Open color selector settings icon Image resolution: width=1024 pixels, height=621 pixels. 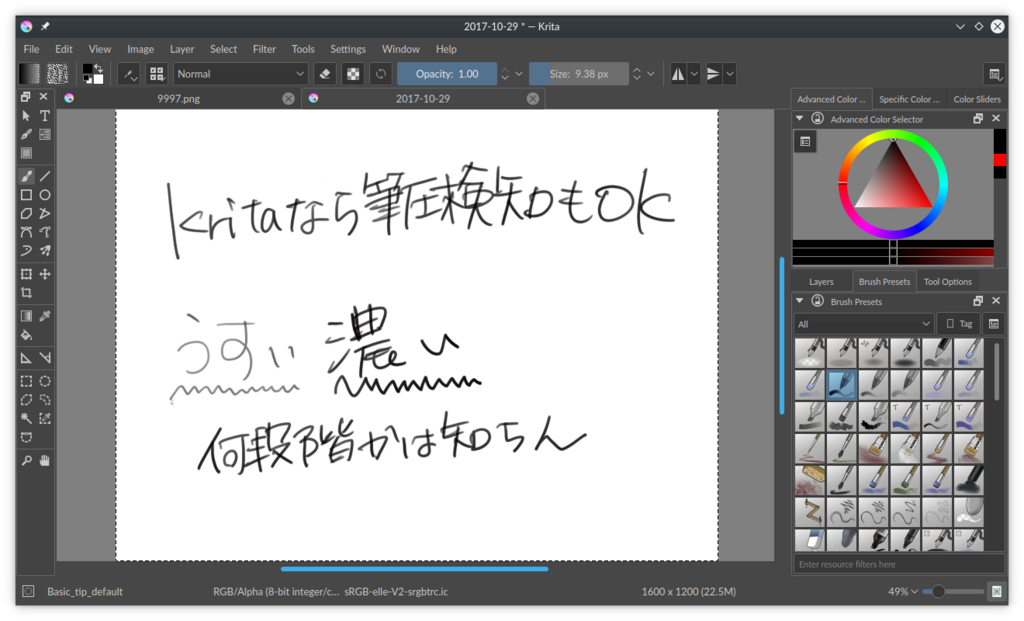pyautogui.click(x=805, y=141)
